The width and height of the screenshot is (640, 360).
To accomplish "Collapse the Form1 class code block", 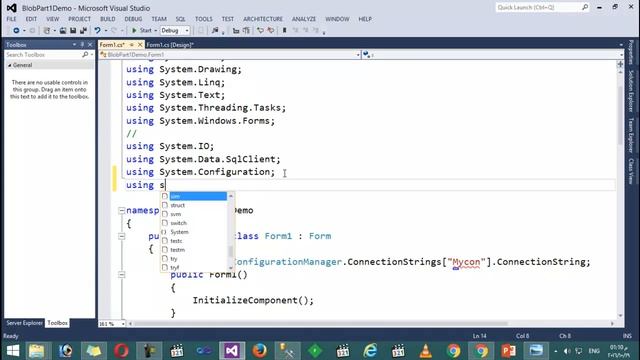I will tap(121, 236).
